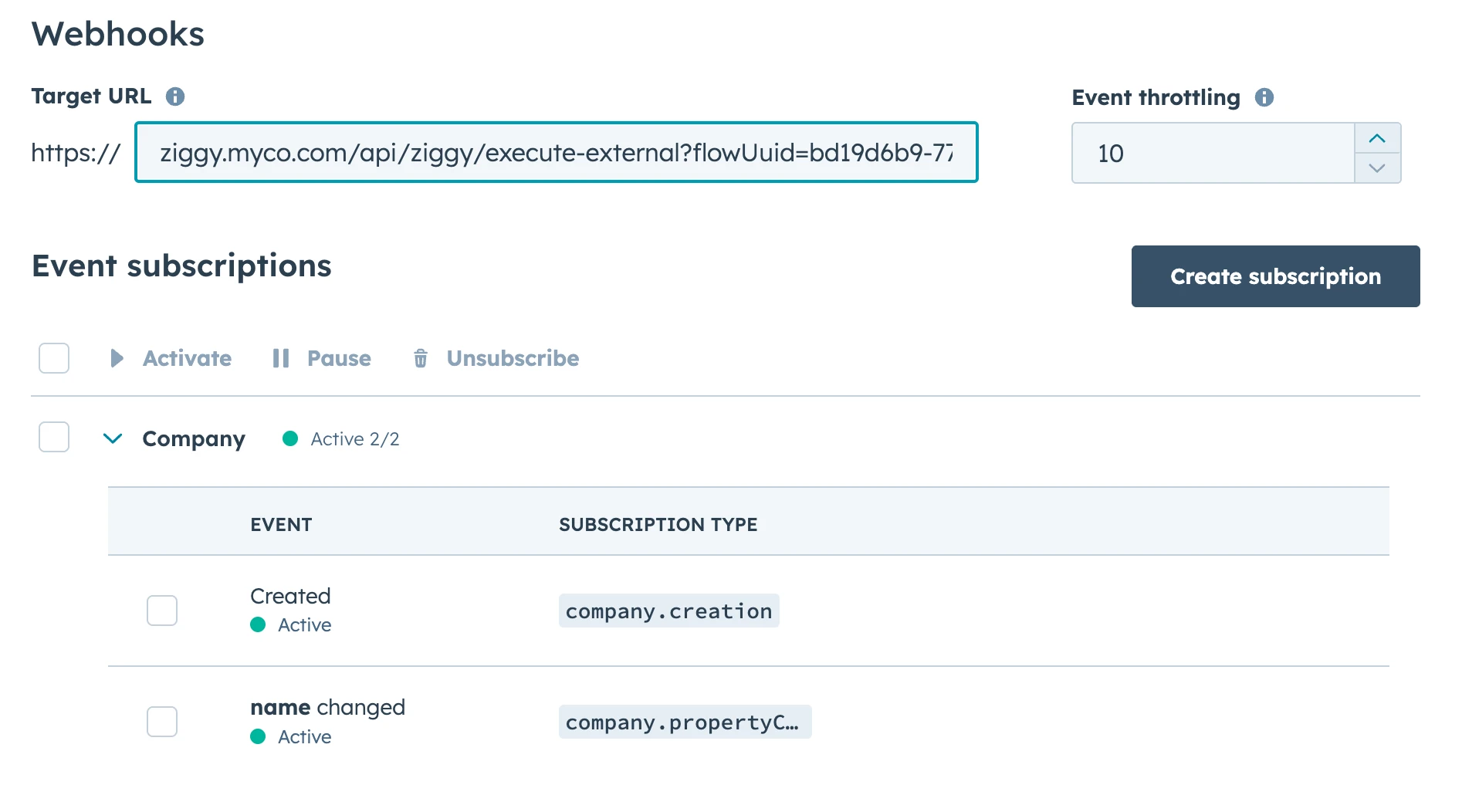Check the Company group checkbox

(x=54, y=438)
